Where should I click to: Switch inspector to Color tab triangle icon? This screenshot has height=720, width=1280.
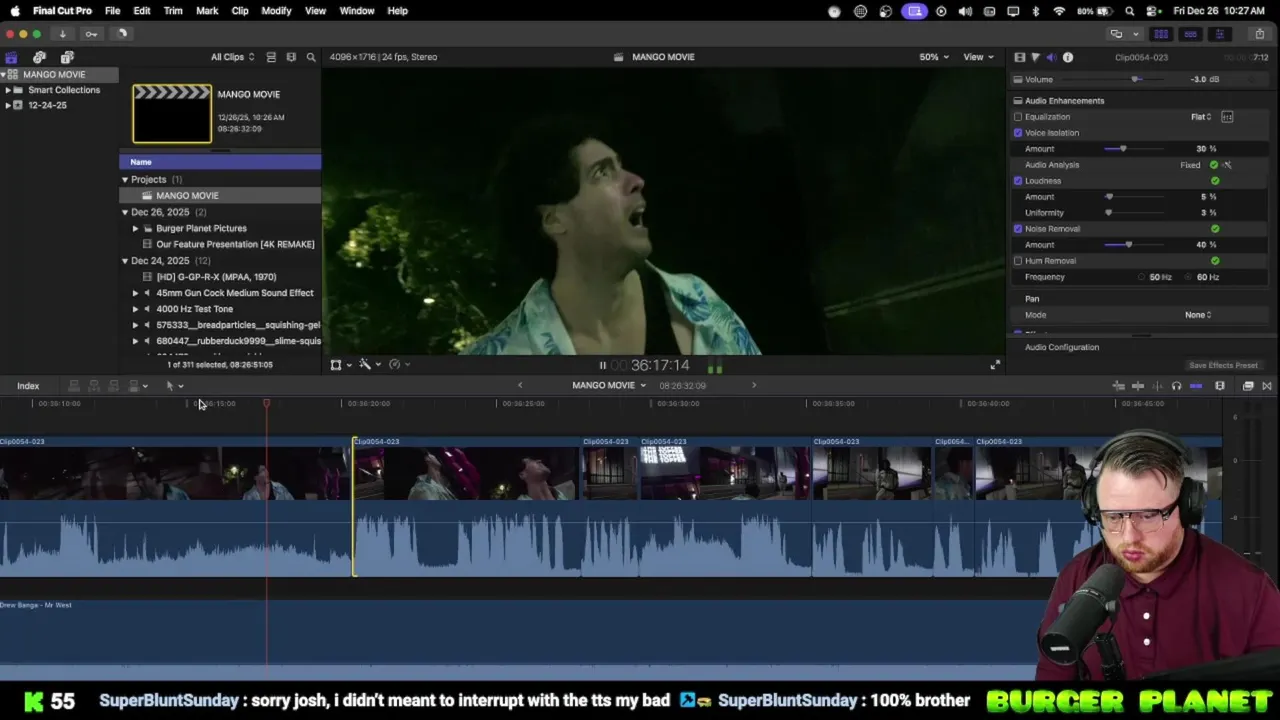click(1035, 57)
